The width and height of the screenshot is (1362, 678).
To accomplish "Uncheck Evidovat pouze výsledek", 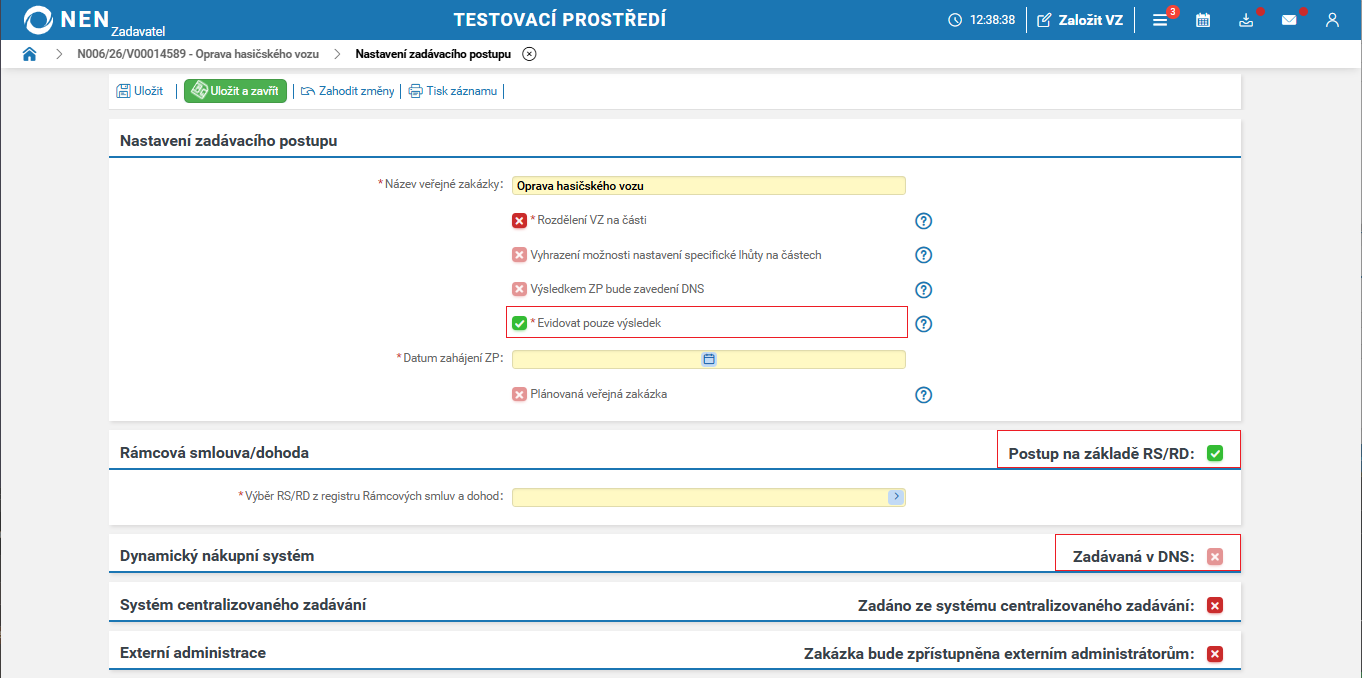I will point(519,323).
